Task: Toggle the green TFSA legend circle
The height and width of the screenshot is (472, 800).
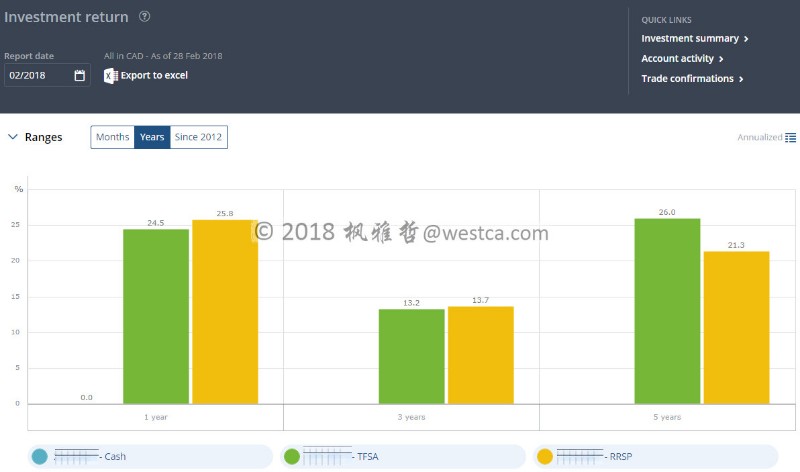Action: [293, 457]
